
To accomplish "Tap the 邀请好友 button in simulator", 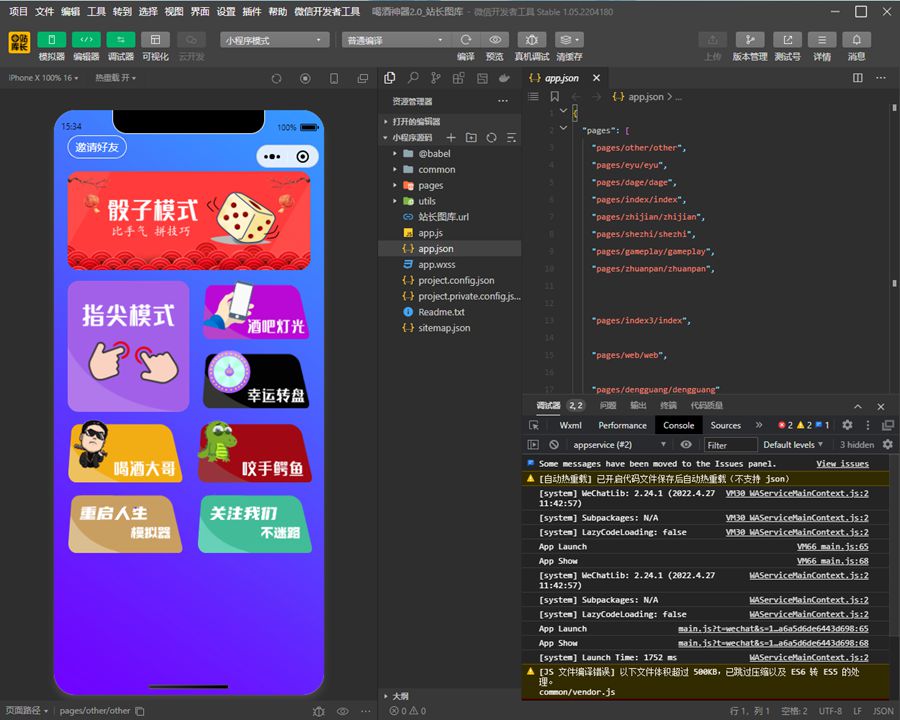I will [x=97, y=147].
